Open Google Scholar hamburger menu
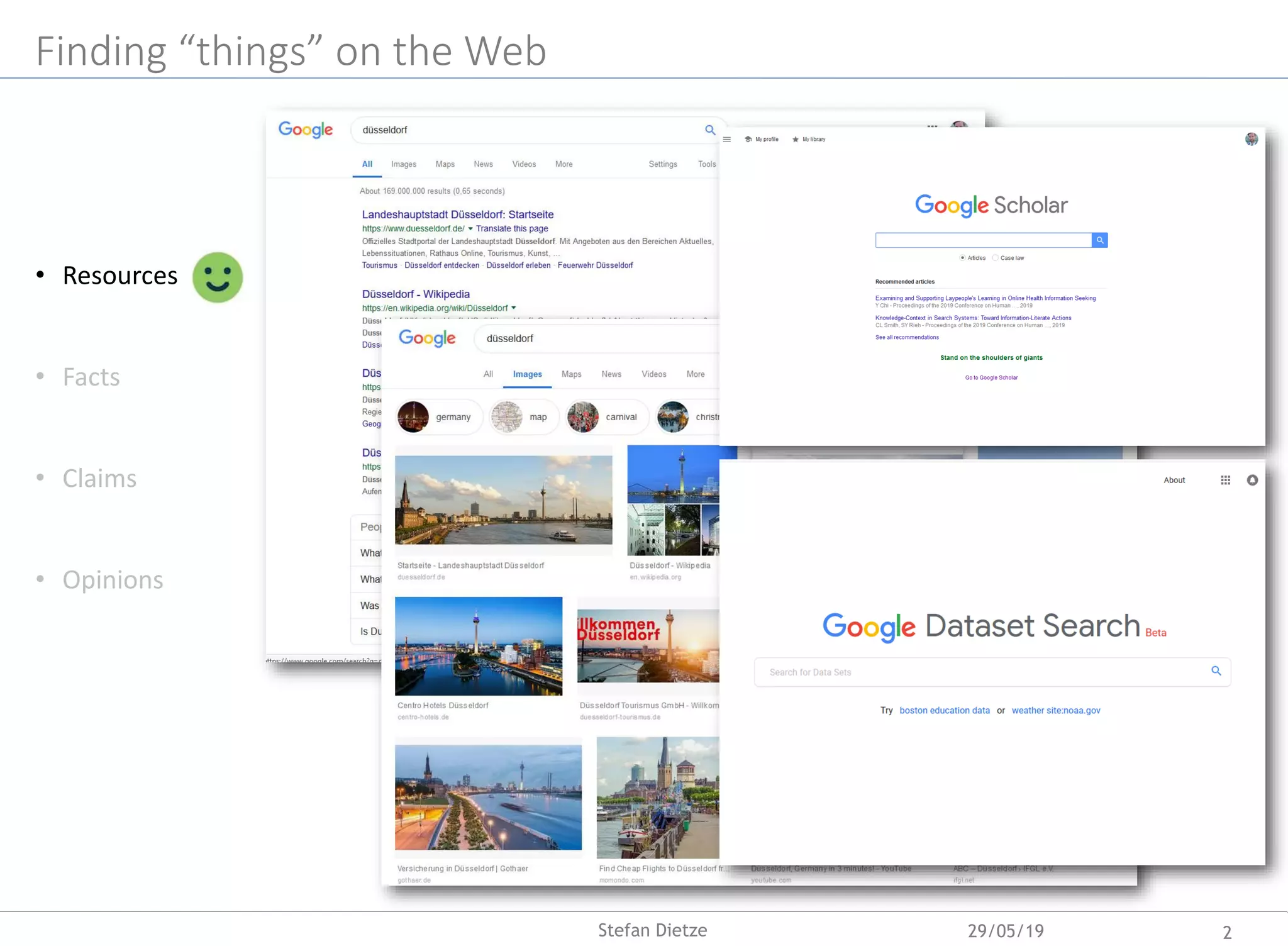The image size is (1288, 946). (727, 140)
